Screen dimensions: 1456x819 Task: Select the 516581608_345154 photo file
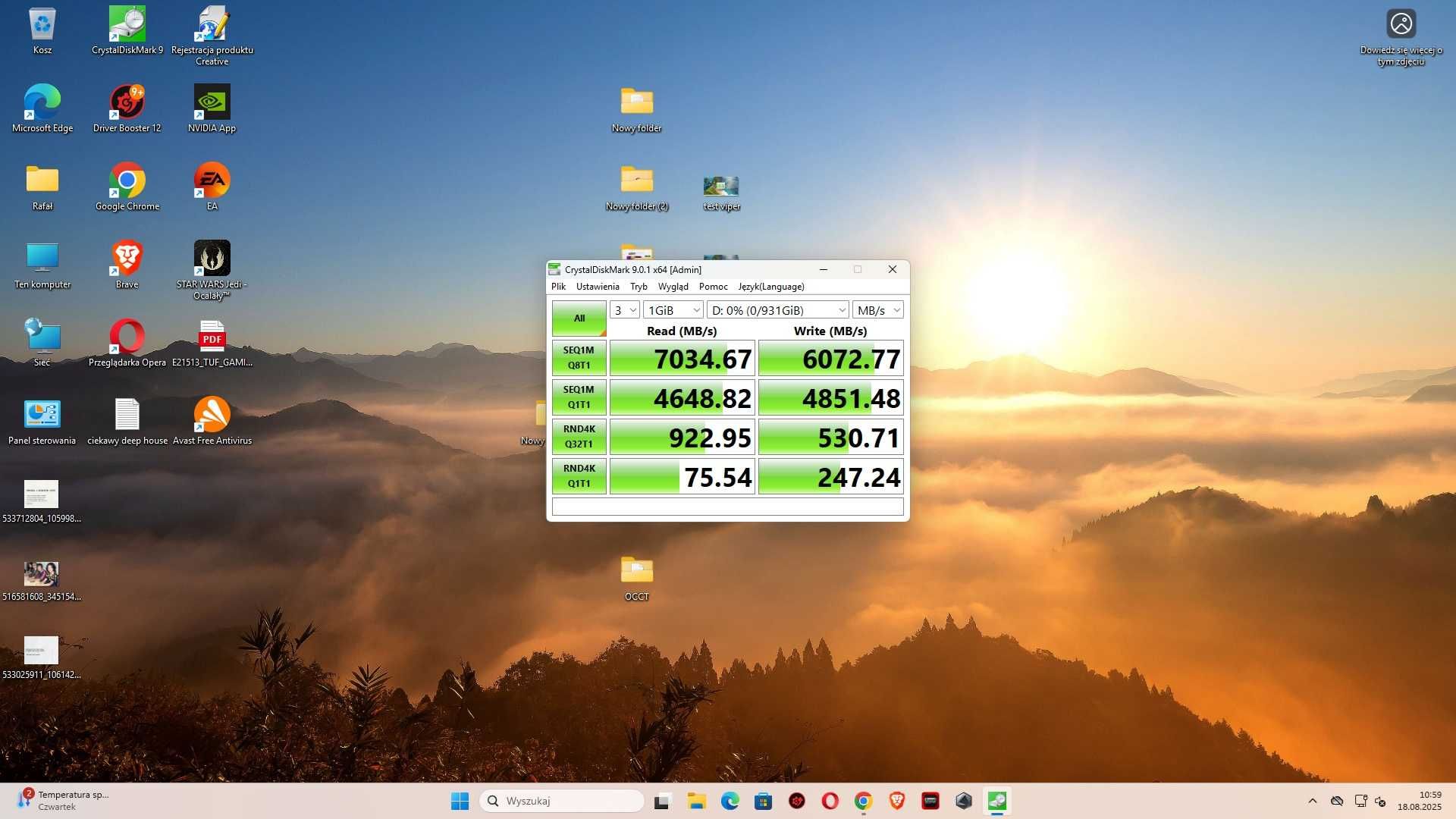coord(42,580)
